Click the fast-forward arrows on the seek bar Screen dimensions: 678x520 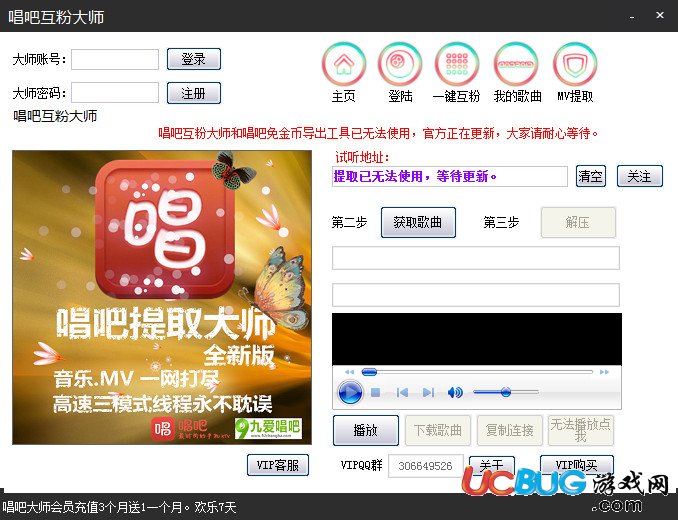coord(604,372)
